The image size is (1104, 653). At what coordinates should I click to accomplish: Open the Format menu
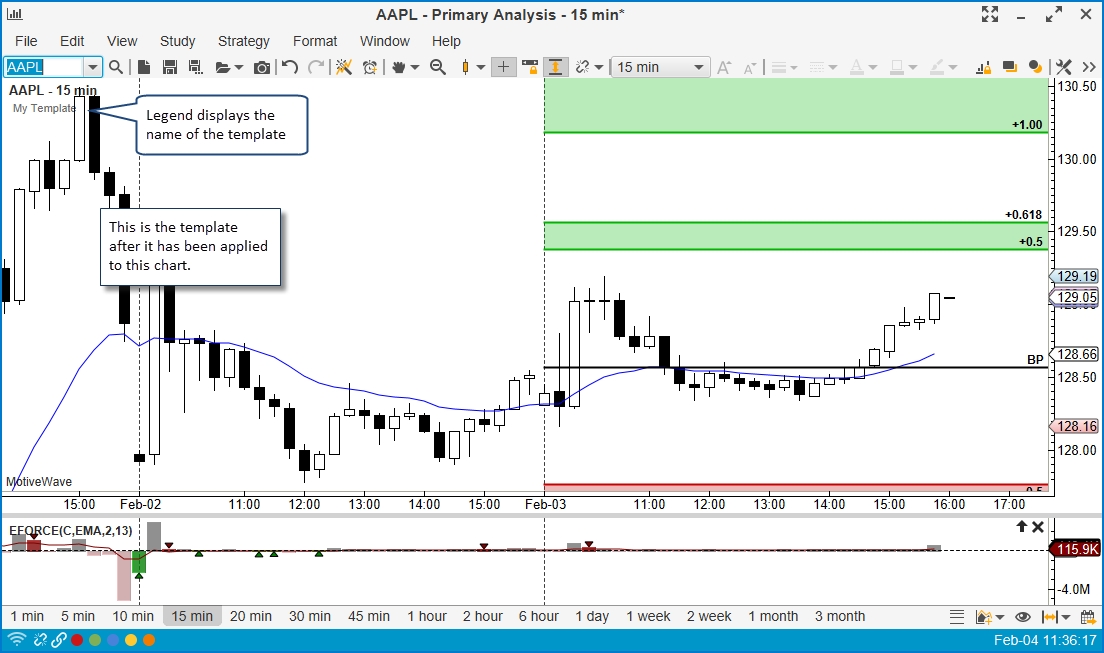[x=315, y=41]
